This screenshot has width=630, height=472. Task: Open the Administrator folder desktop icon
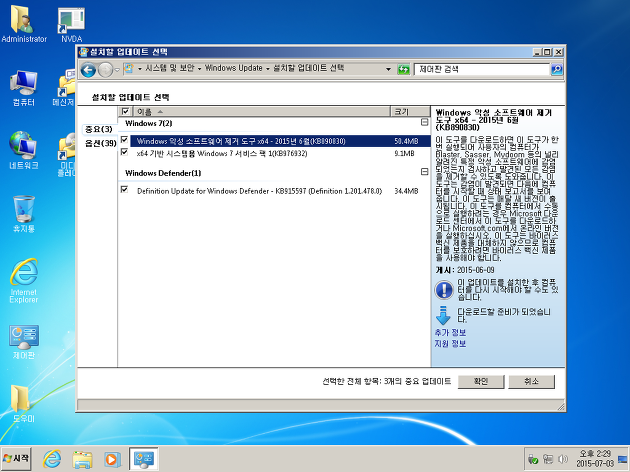23,23
